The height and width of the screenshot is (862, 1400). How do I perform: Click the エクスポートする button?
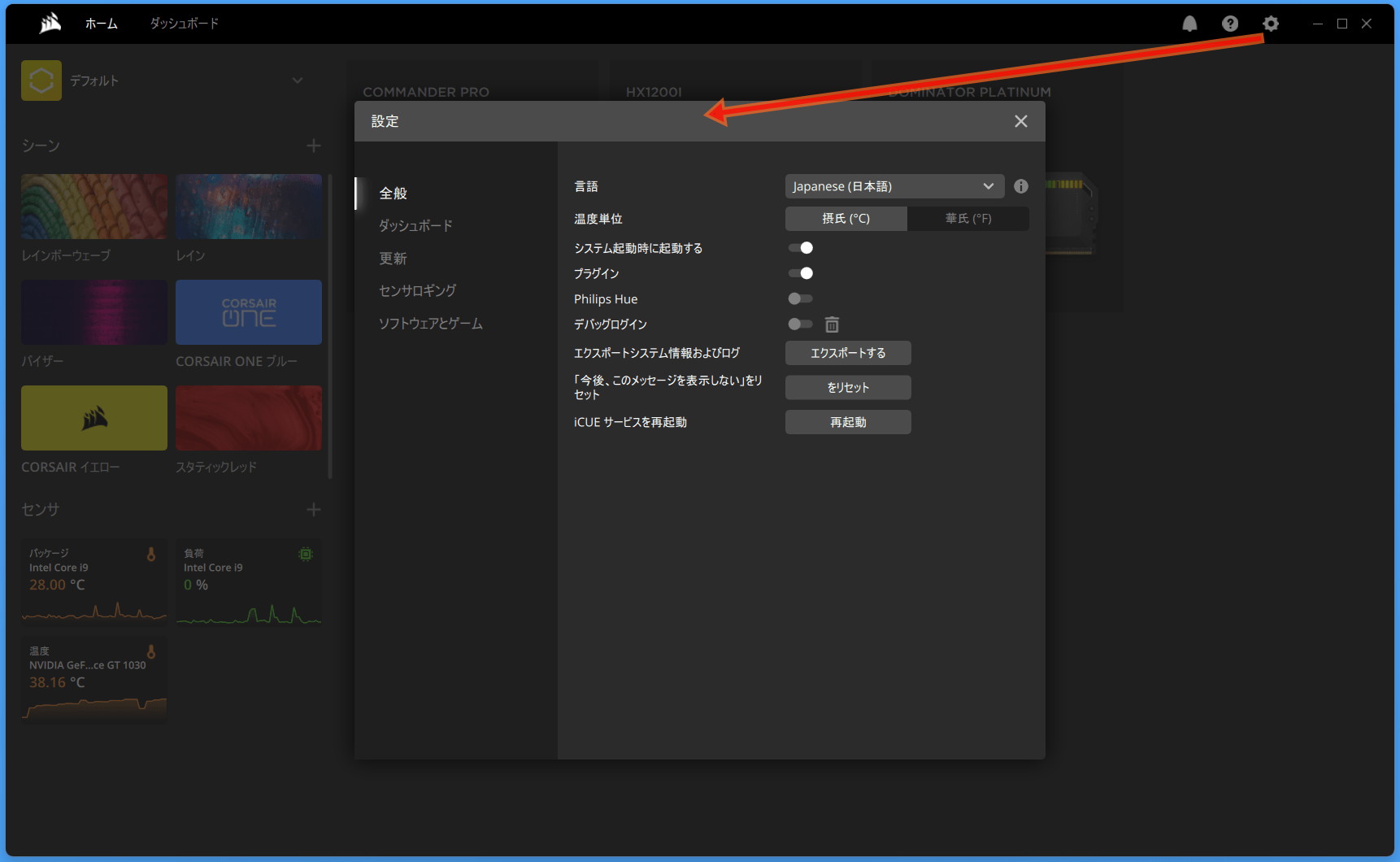pos(848,353)
